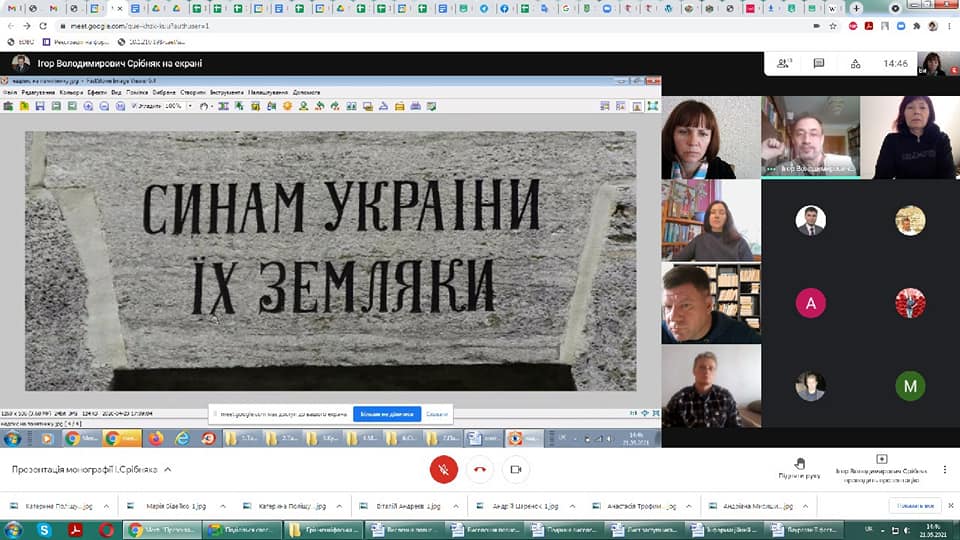Raise hand using the hand icon
The image size is (960, 540).
[799, 463]
